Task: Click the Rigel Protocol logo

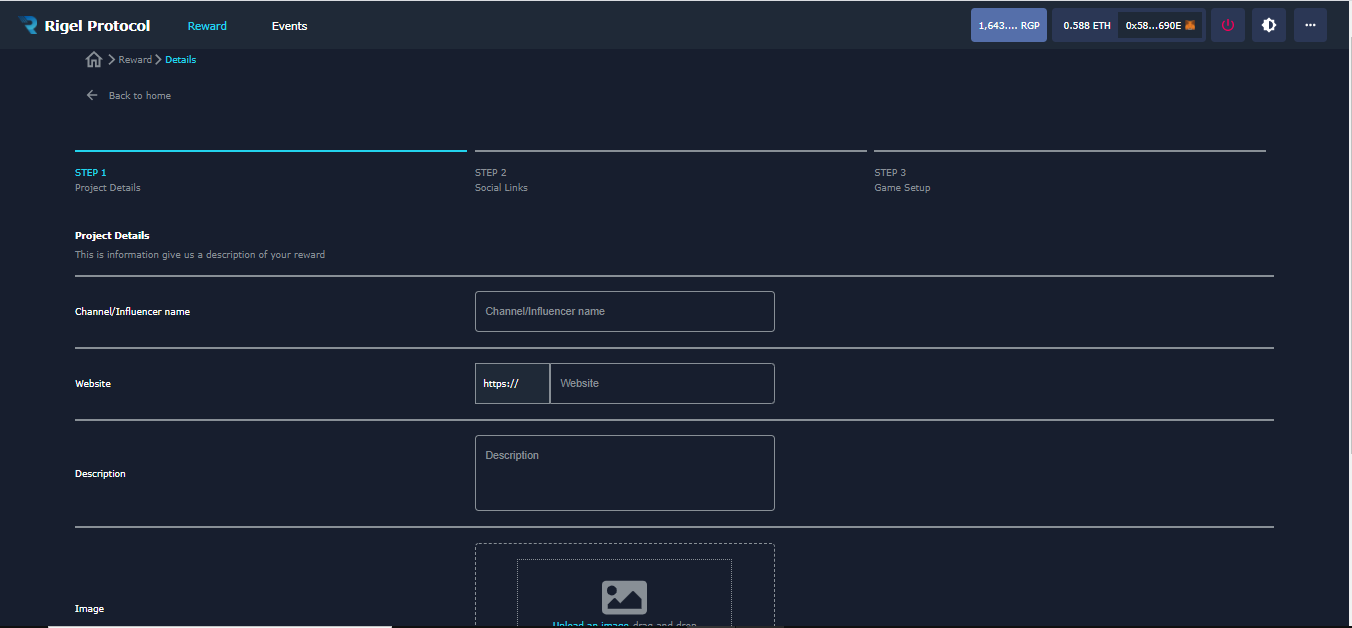Action: coord(84,26)
